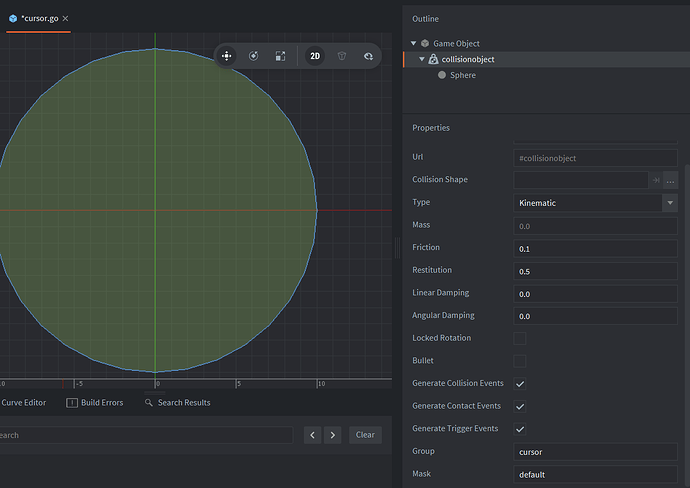This screenshot has width=690, height=488.
Task: Click the Linear Damping value field
Action: click(595, 294)
